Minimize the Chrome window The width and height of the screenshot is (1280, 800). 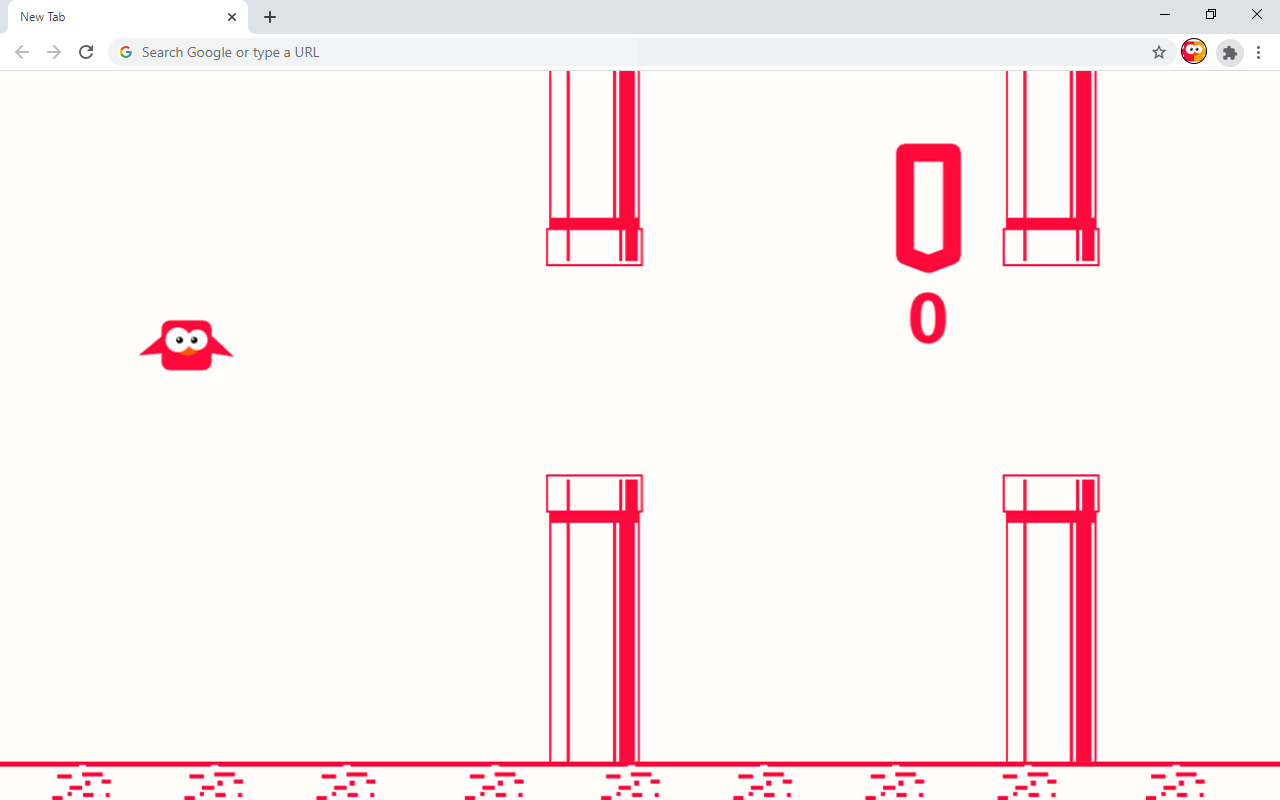coord(1165,15)
